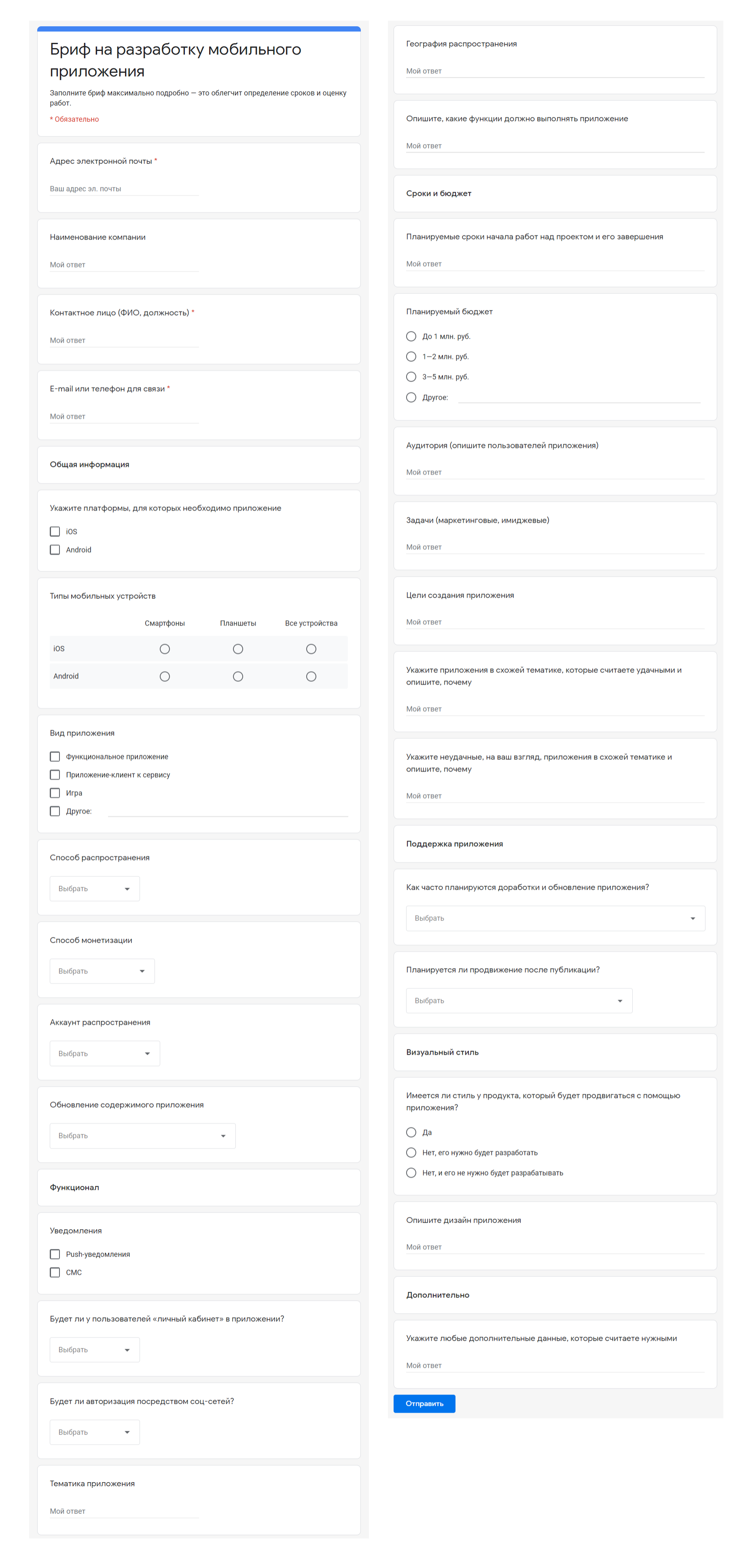Open the Аккаунт распространения dropdown
The image size is (752, 1568).
[x=105, y=1054]
